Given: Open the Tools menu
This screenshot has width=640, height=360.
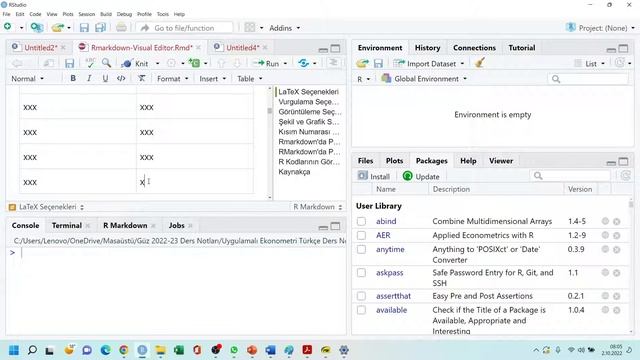Looking at the screenshot, I should tap(162, 14).
